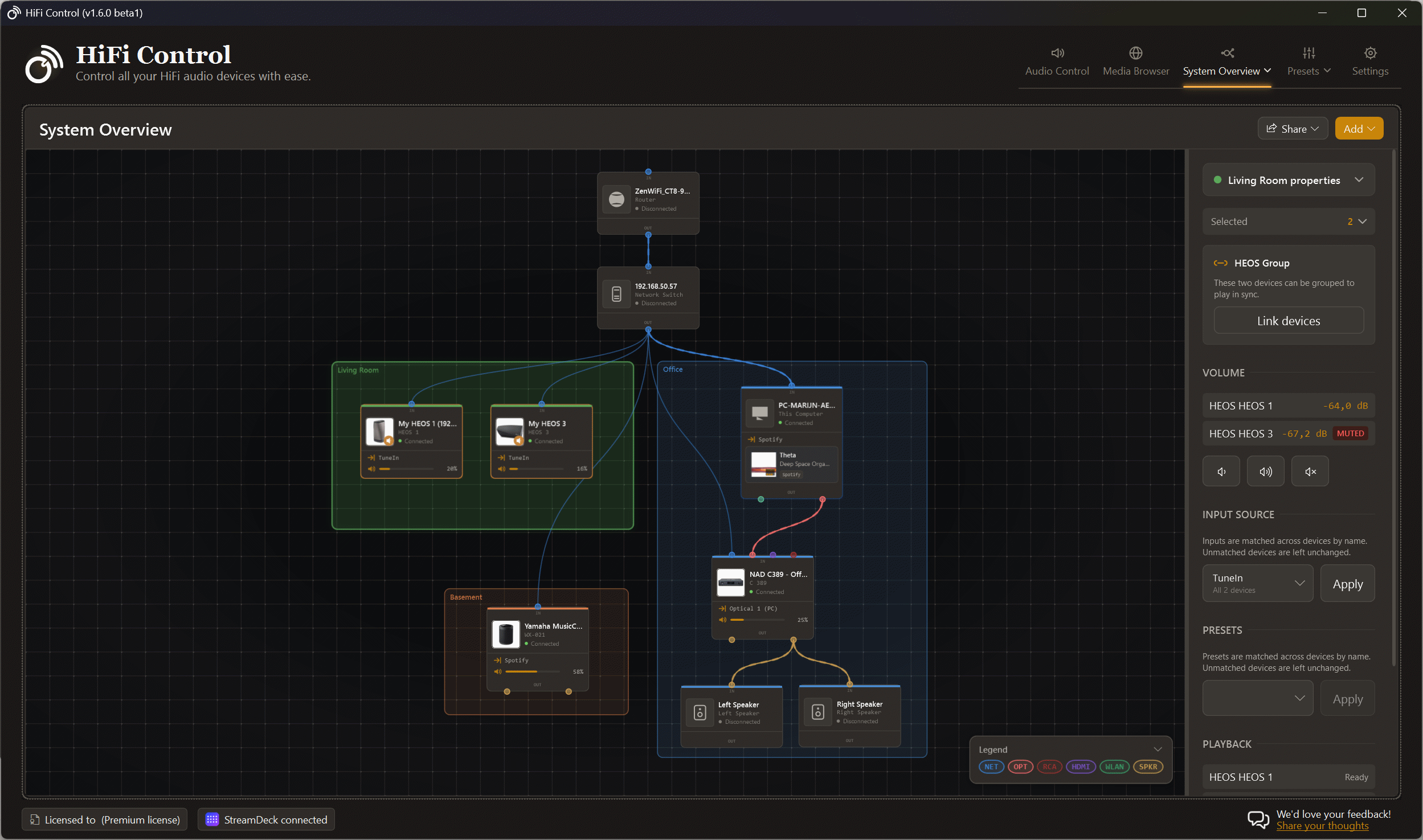The image size is (1423, 840).
Task: Adjust Yamaha MusicCast volume slider
Action: click(533, 671)
